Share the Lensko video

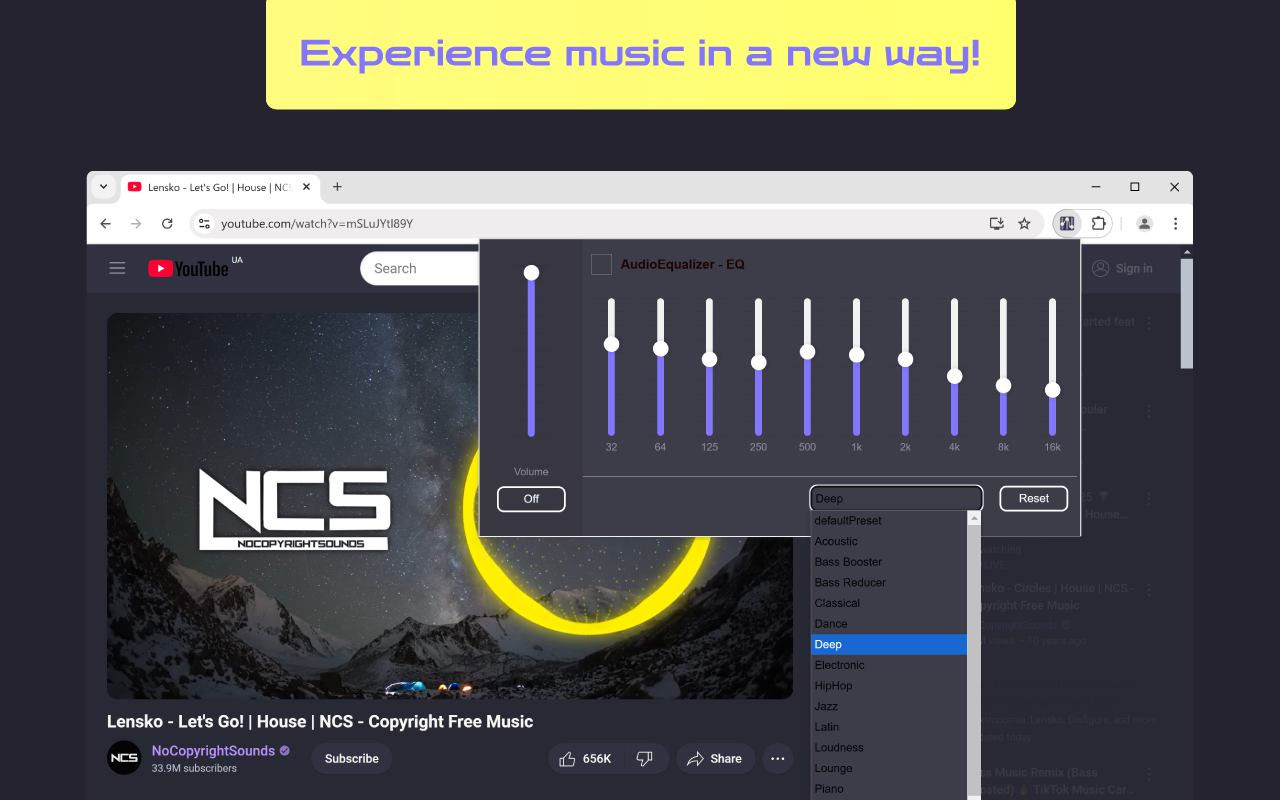coord(715,759)
